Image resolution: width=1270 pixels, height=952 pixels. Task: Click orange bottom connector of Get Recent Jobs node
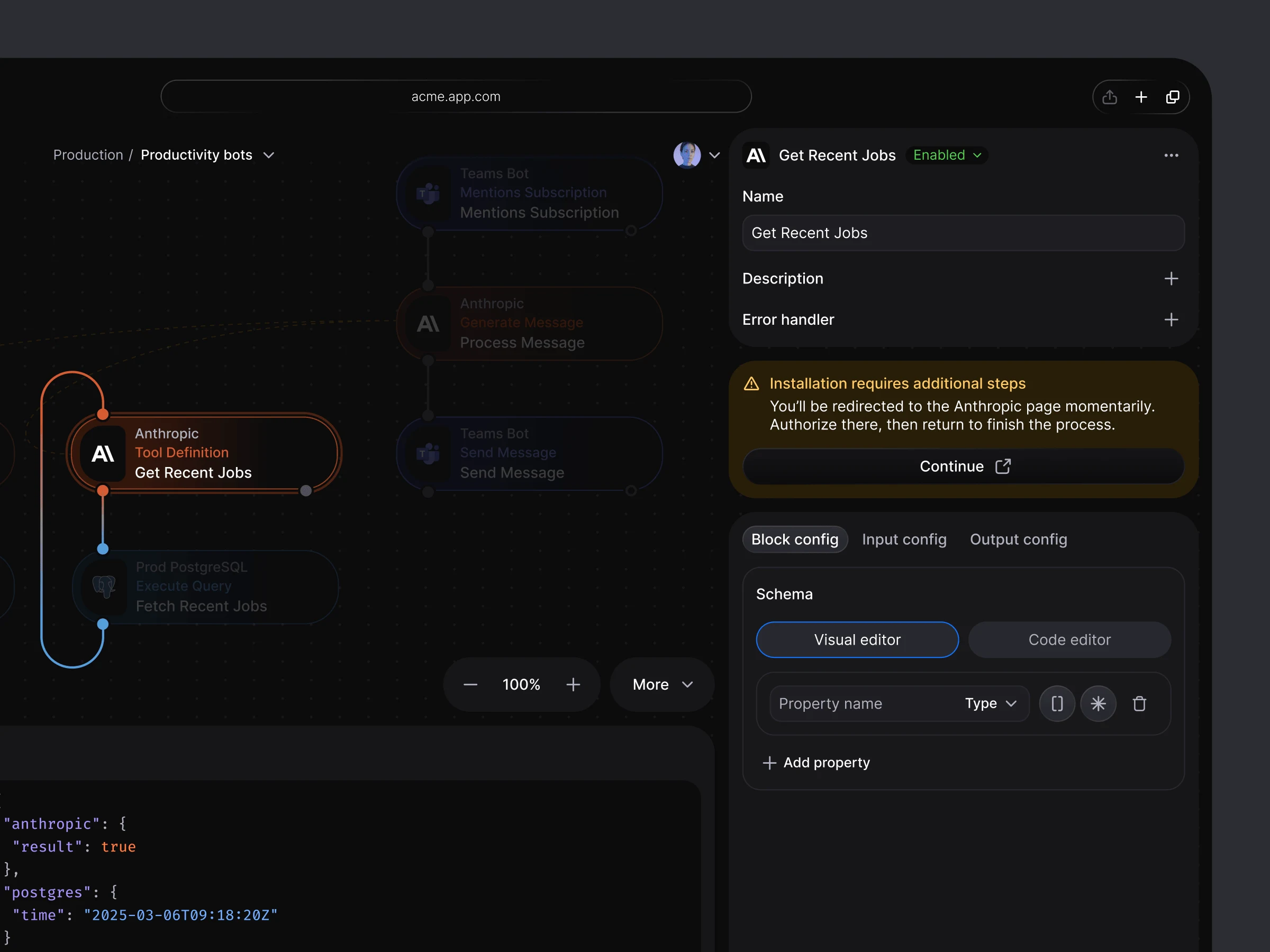click(103, 491)
